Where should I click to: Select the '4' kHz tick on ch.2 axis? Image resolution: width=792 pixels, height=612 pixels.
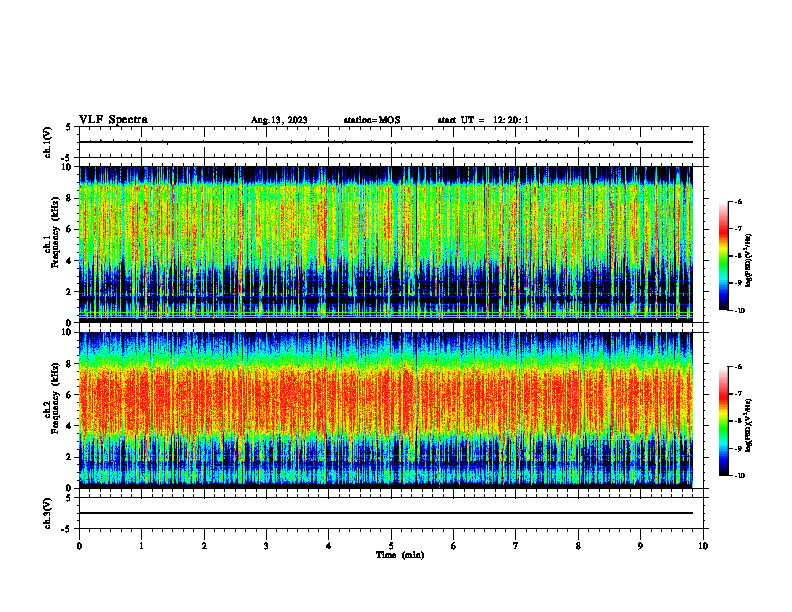[70, 426]
